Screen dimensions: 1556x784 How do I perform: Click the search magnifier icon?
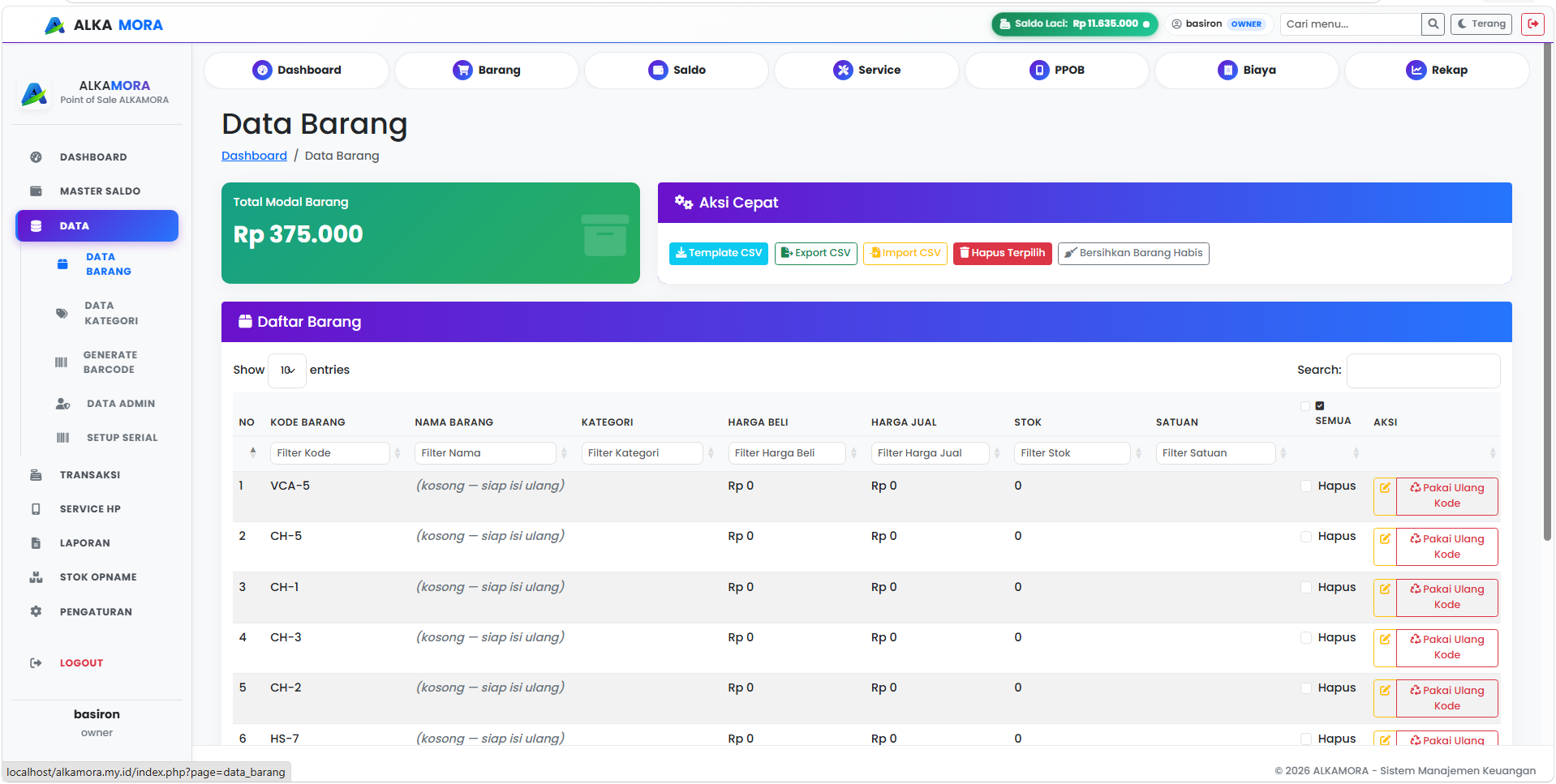[1433, 24]
